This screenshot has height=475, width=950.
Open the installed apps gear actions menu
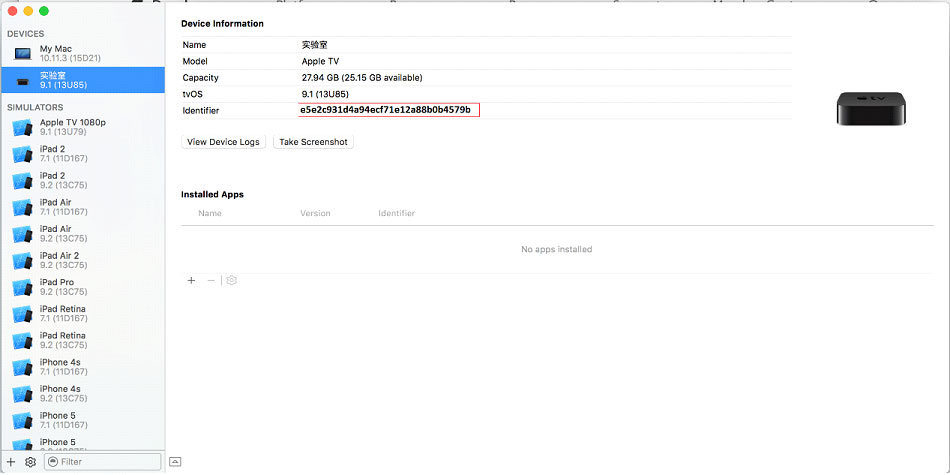(231, 281)
